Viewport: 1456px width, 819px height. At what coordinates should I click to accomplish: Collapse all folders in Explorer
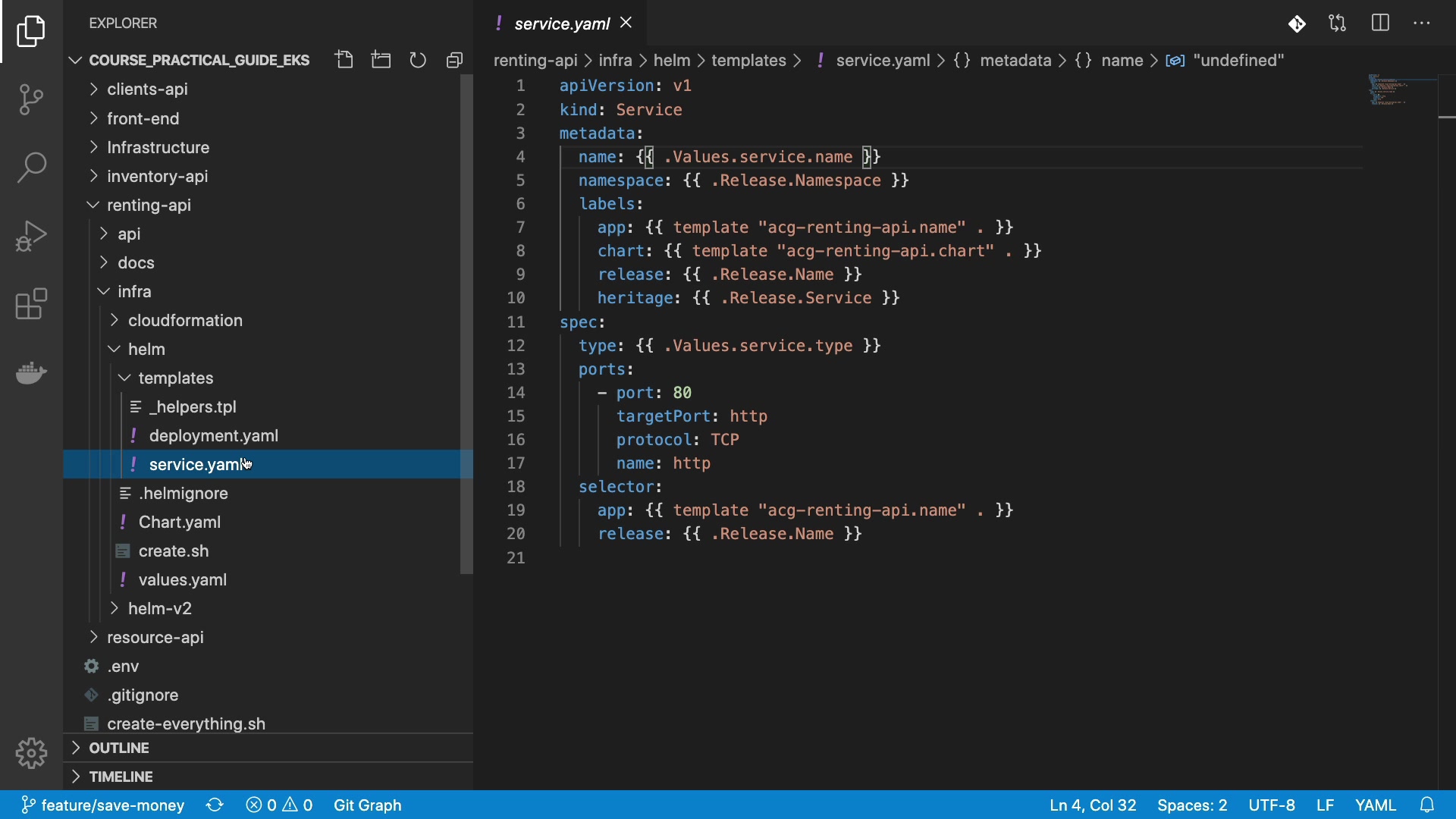pyautogui.click(x=454, y=60)
